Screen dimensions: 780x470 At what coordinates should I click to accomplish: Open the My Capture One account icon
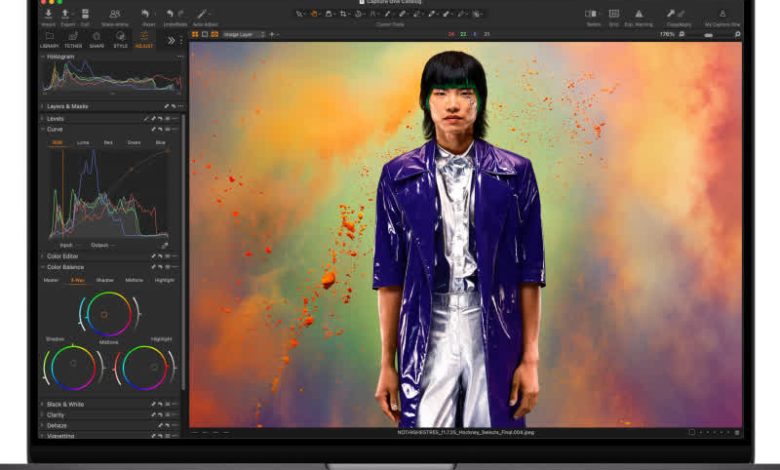point(721,15)
